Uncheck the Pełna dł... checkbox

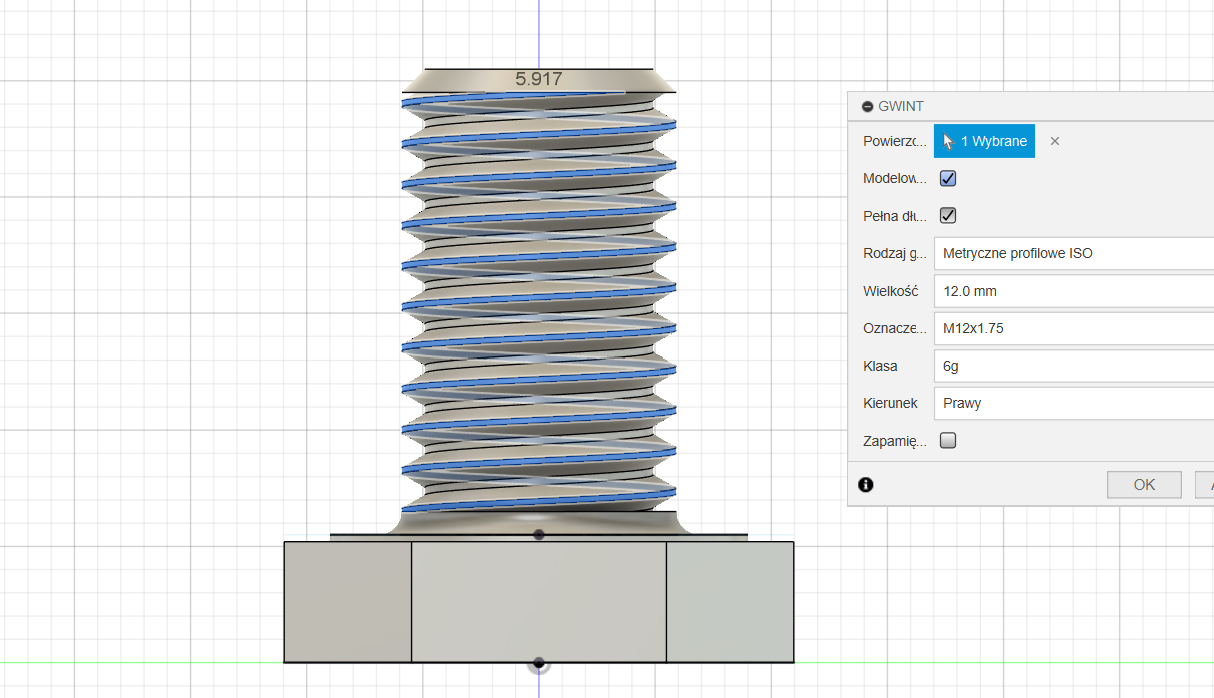click(948, 216)
